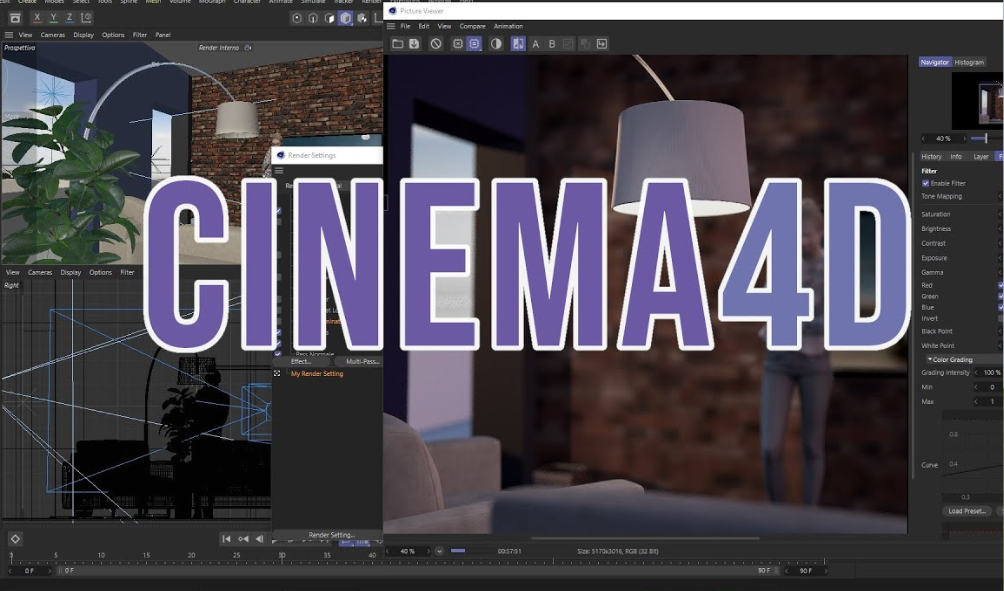1004x591 pixels.
Task: Click the Stop Rendering circle-slash icon
Action: pos(436,44)
